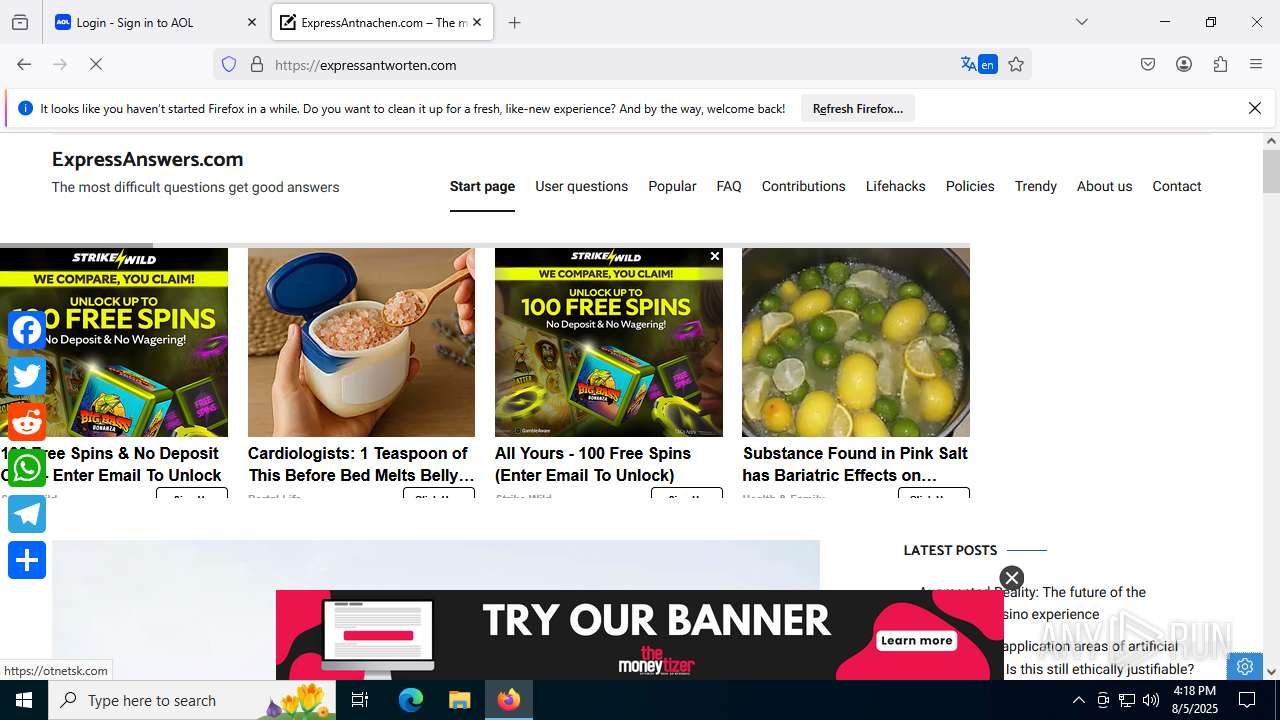Image resolution: width=1280 pixels, height=720 pixels.
Task: Close the AOL login tab
Action: 251,22
